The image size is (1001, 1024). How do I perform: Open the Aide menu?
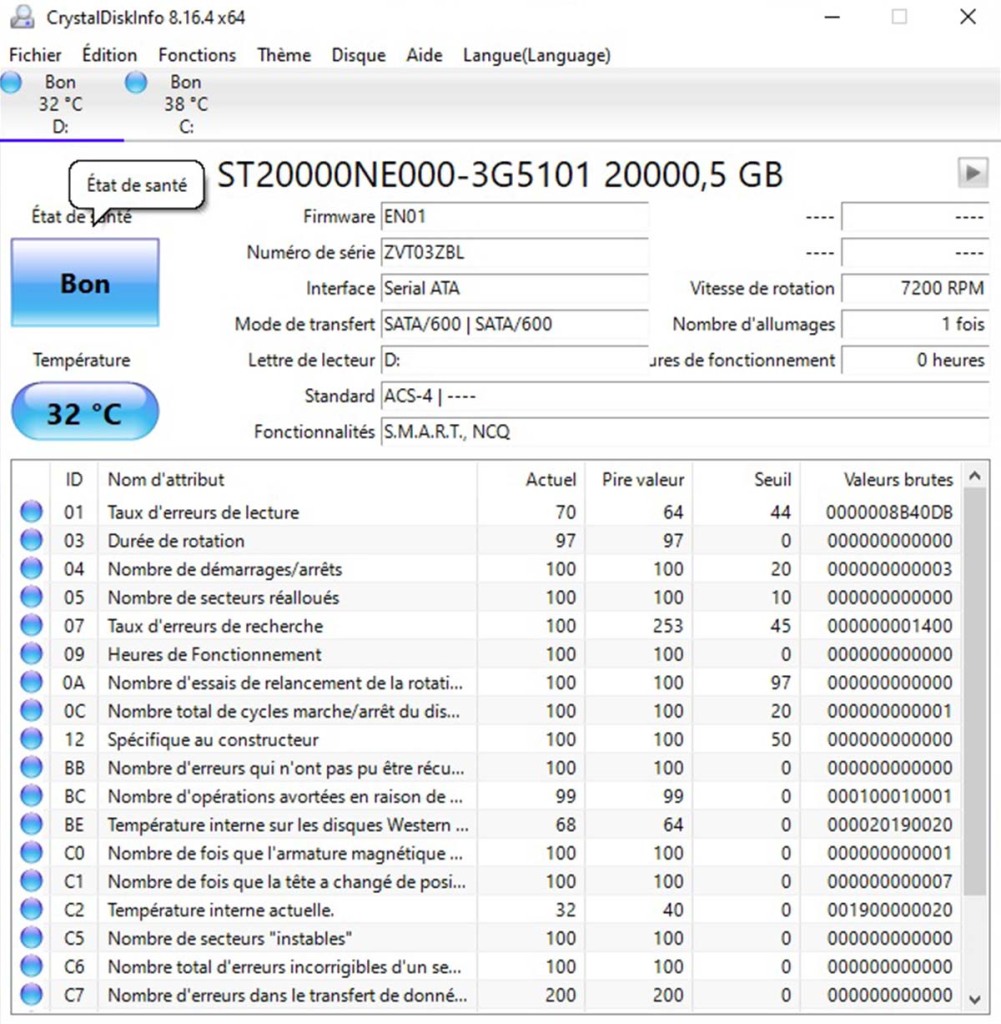coord(424,55)
